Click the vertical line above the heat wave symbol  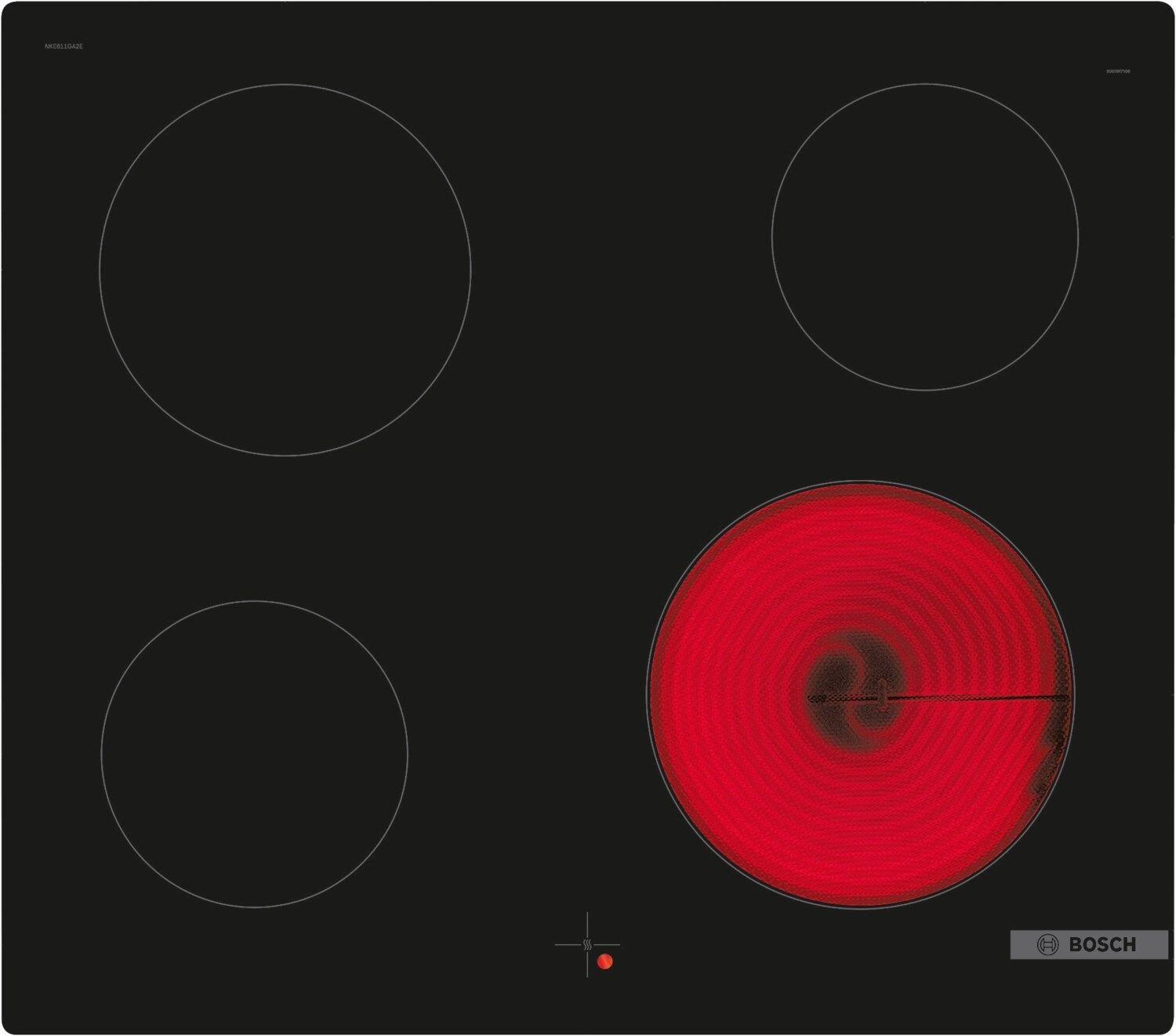[587, 924]
